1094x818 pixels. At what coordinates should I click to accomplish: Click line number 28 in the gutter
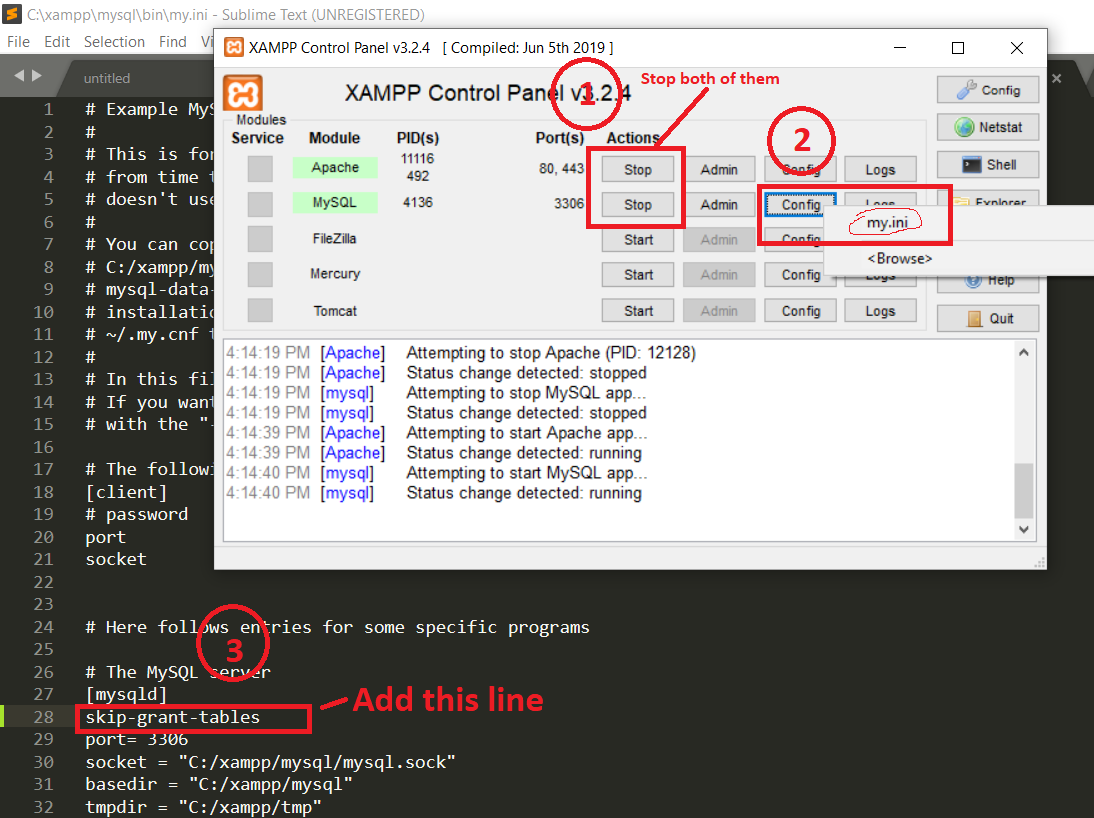[43, 717]
